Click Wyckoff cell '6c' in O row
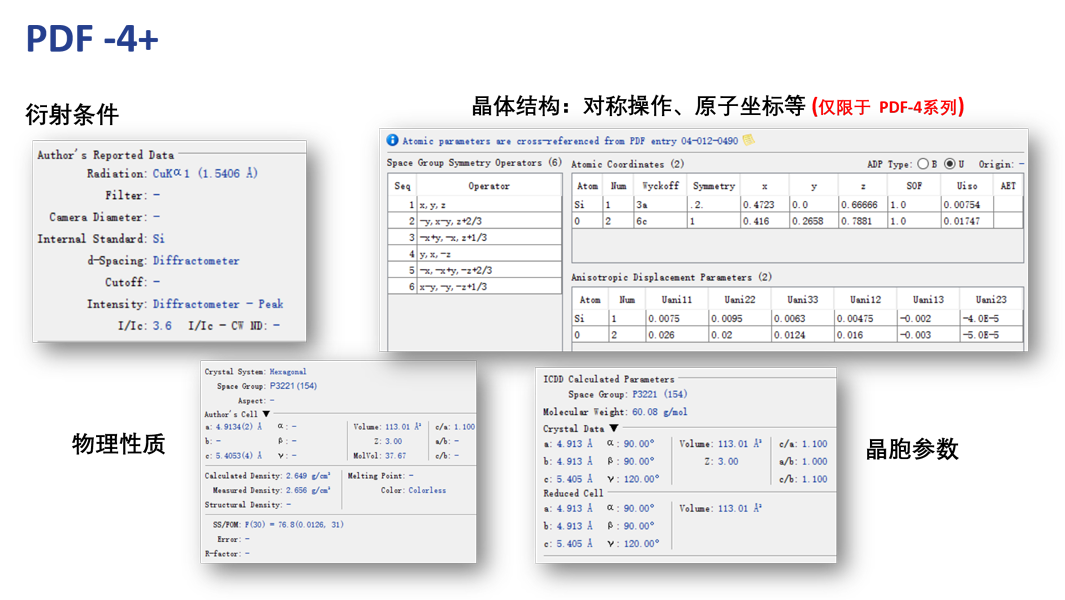This screenshot has height=600, width=1065. click(x=660, y=221)
